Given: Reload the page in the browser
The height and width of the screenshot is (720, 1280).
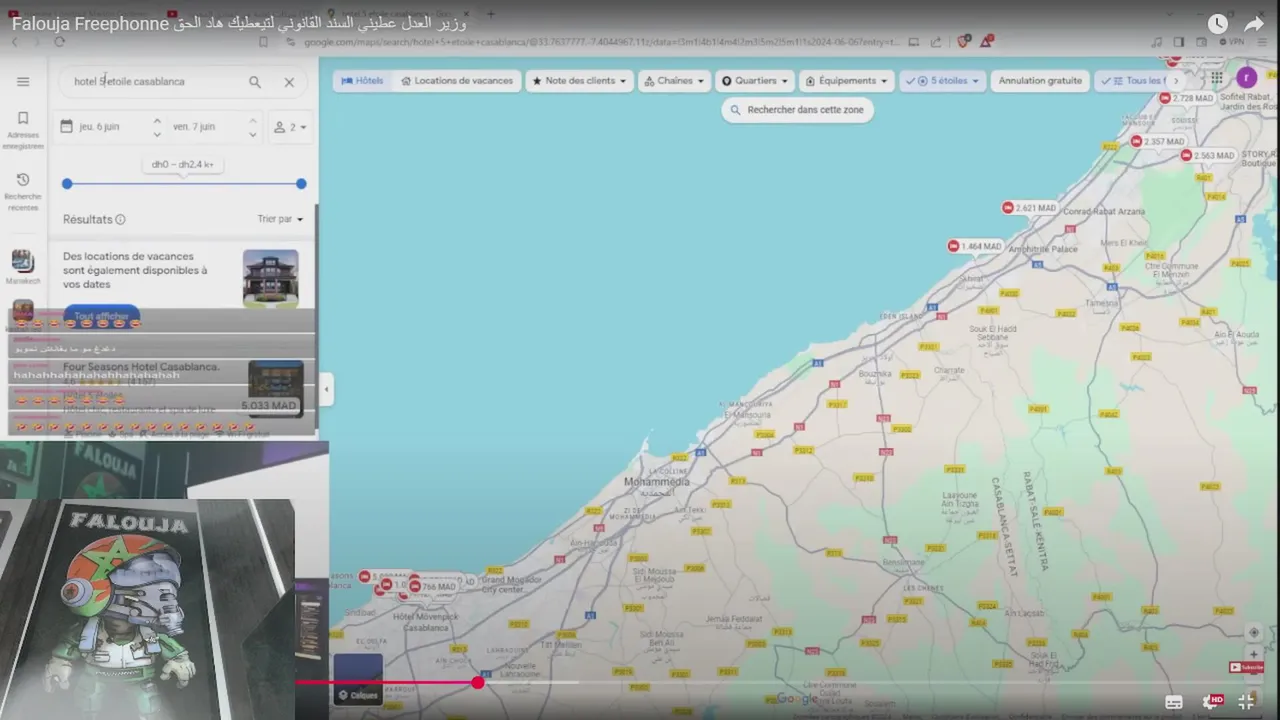Looking at the screenshot, I should click(60, 42).
